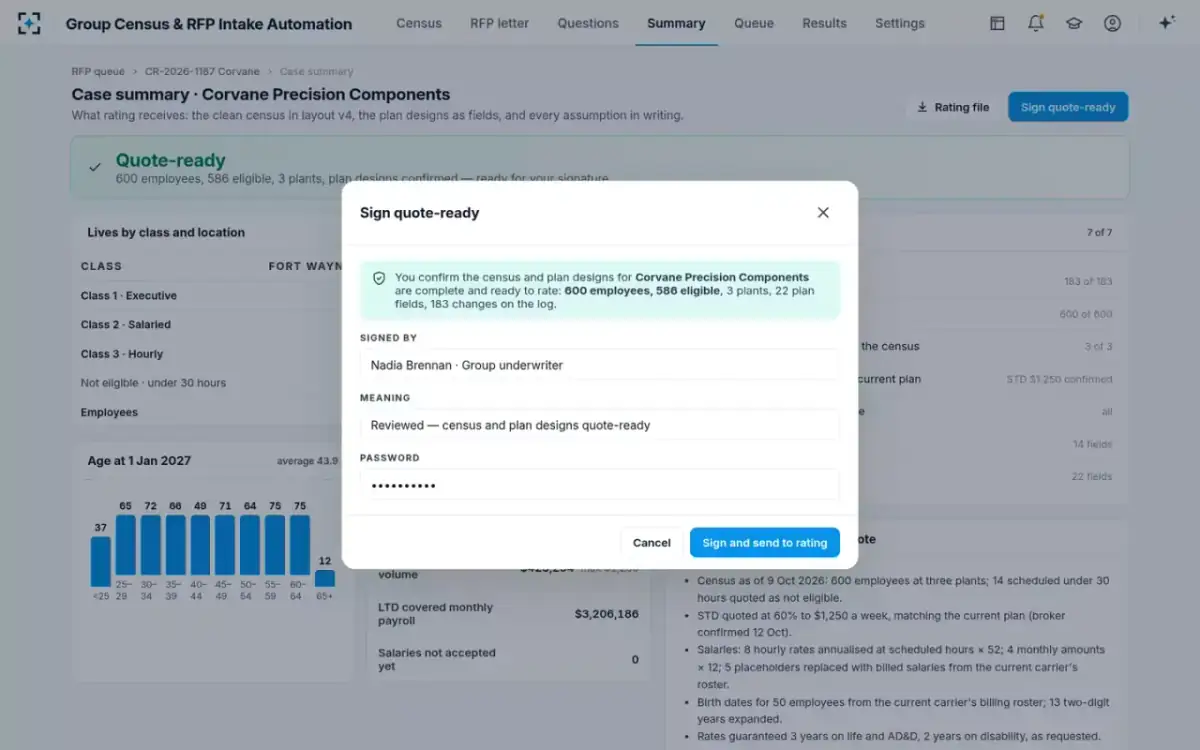Click the 183 of 183 value

(1088, 282)
